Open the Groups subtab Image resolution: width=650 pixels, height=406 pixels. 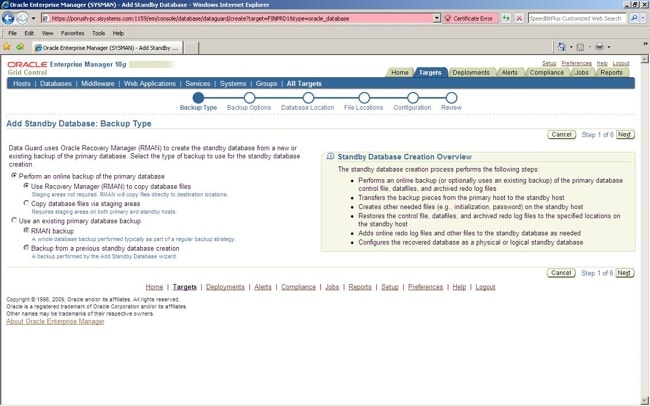(266, 84)
